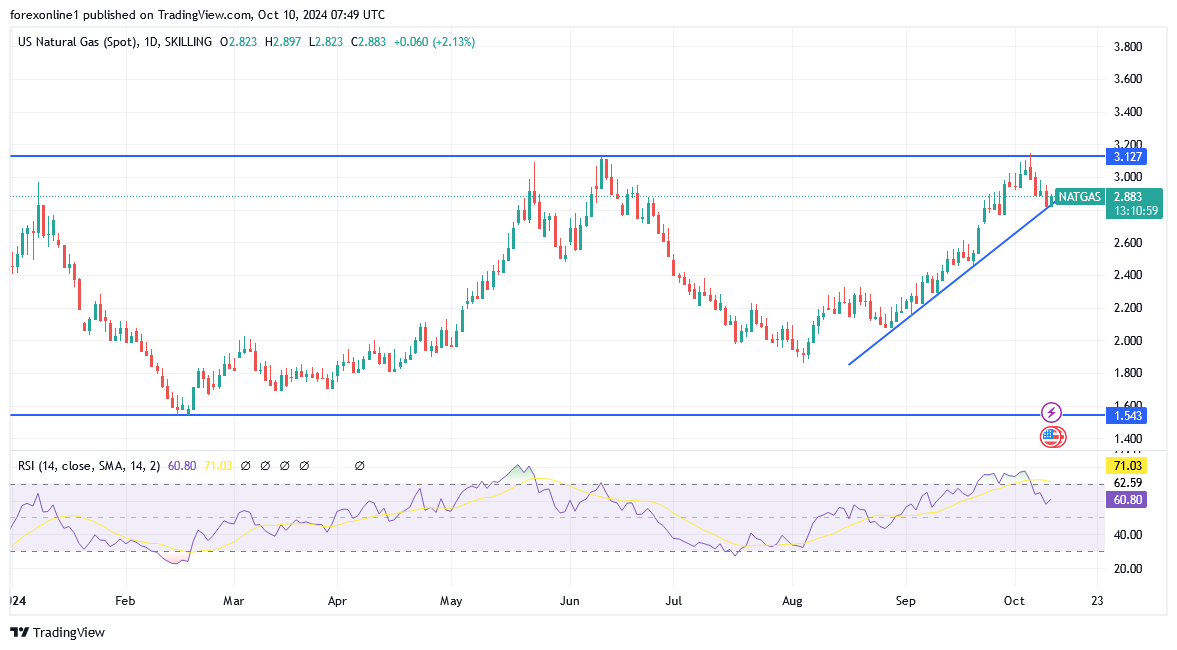Click the RSI (14, close, SMA, 14, 2) legend
The width and height of the screenshot is (1177, 650).
coord(89,466)
